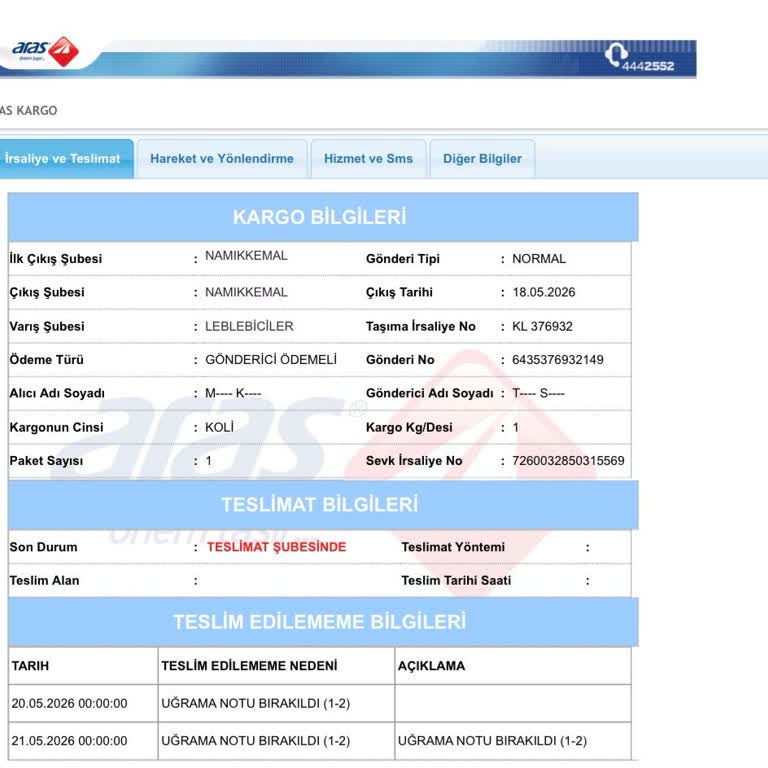Click the Paket Sayısı label
768x768 pixels.
click(46, 461)
